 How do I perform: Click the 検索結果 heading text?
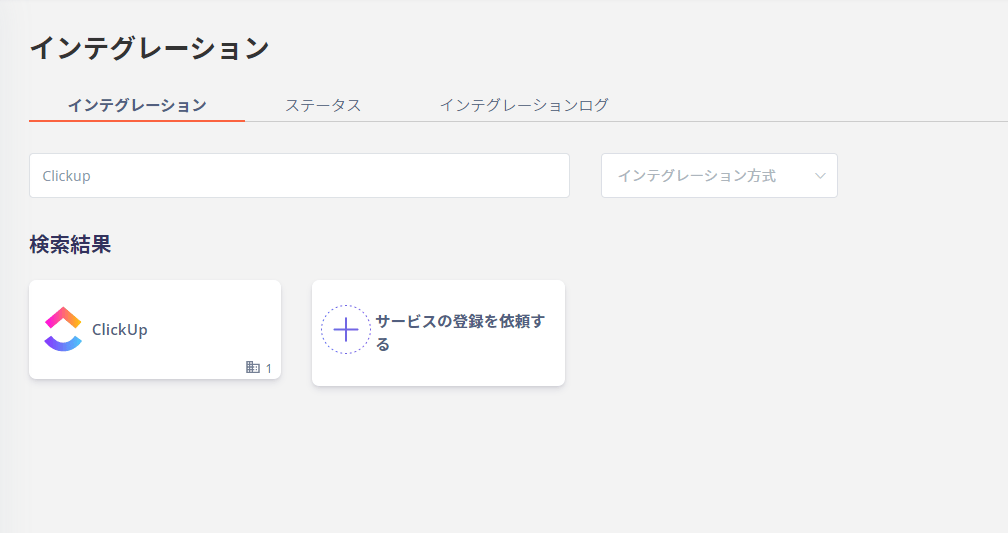[70, 244]
